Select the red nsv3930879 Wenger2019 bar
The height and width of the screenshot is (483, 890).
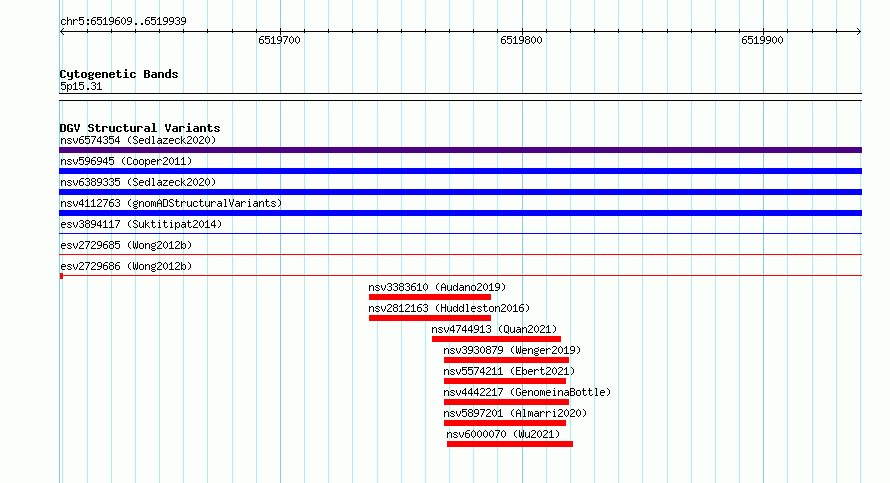pos(506,360)
